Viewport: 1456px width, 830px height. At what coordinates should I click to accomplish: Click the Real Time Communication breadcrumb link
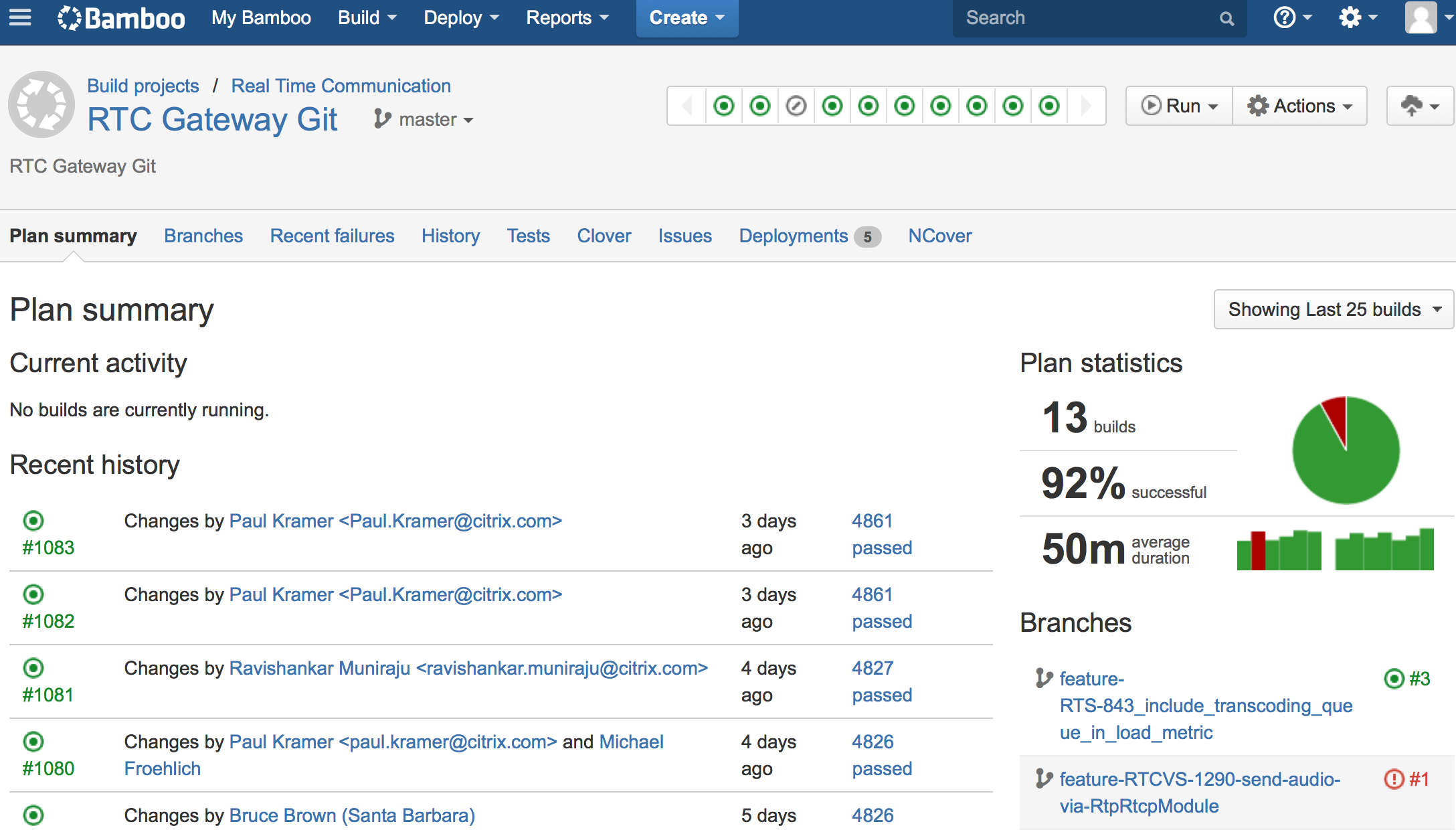pyautogui.click(x=341, y=86)
